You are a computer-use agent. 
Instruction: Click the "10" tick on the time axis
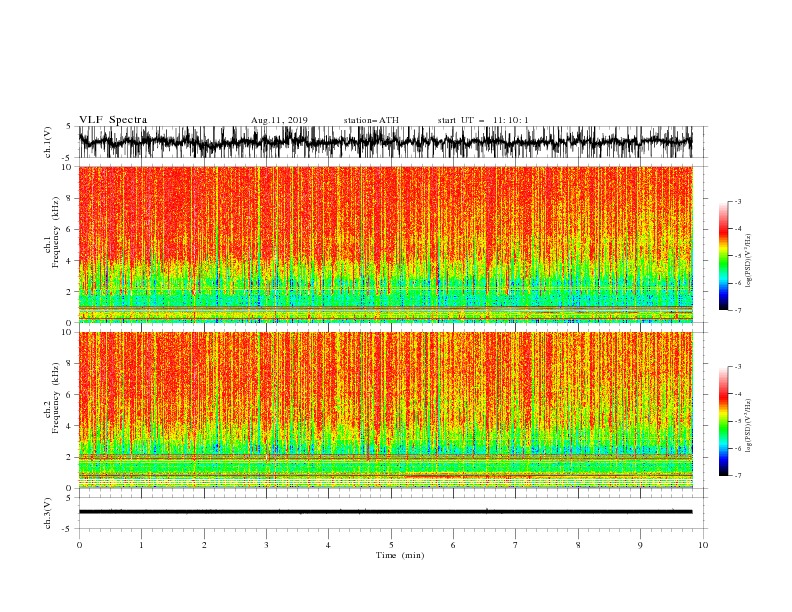703,545
